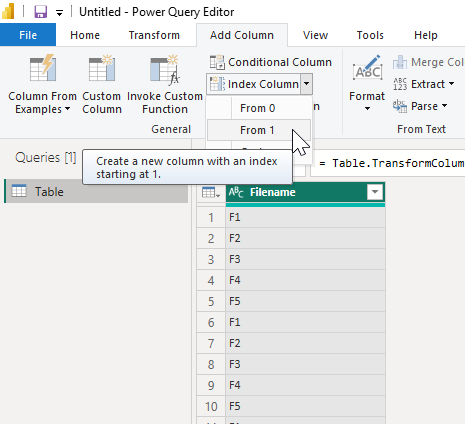The image size is (465, 424).
Task: Select row number 8
Action: [211, 365]
